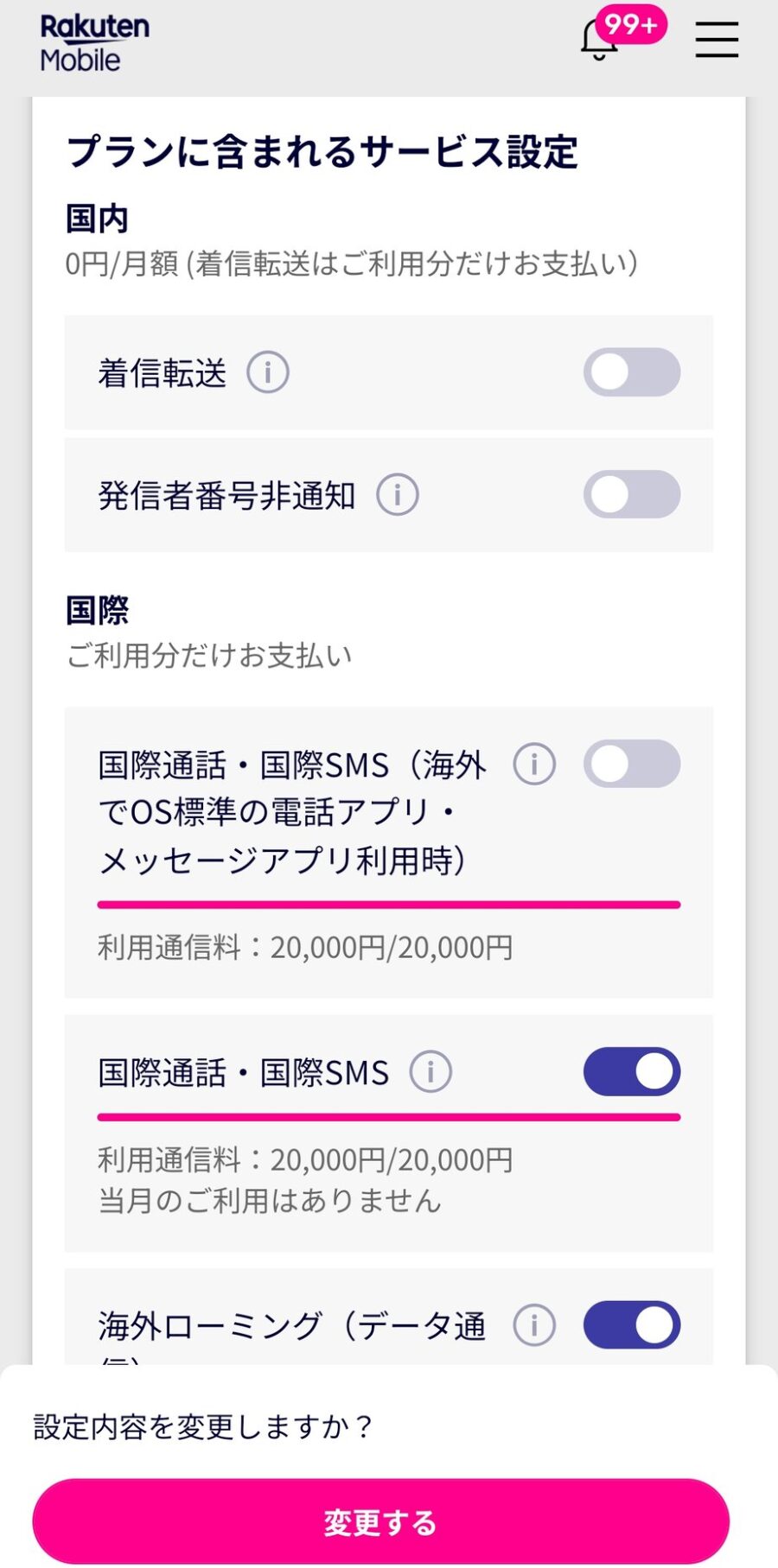Enable the 発信者番号非通知 toggle

632,494
